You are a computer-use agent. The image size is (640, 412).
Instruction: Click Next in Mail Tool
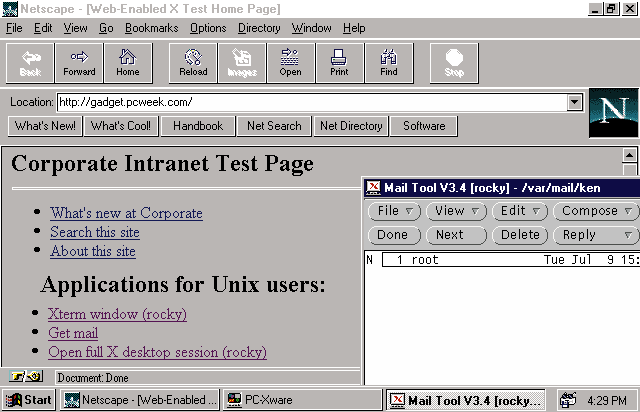456,235
